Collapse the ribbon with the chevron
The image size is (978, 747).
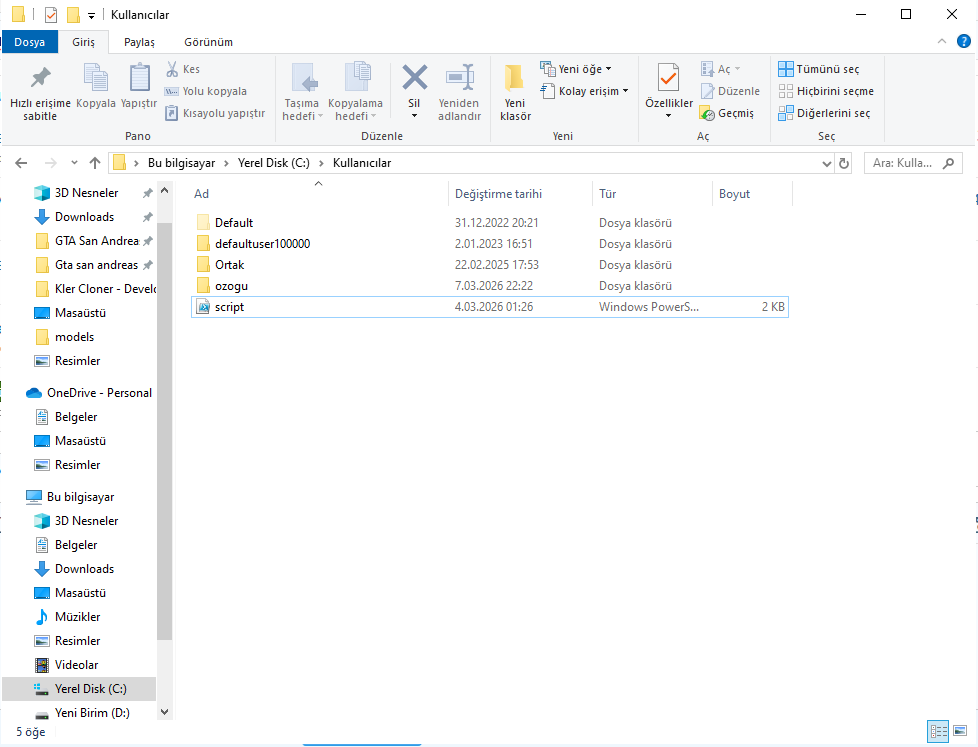[x=942, y=41]
